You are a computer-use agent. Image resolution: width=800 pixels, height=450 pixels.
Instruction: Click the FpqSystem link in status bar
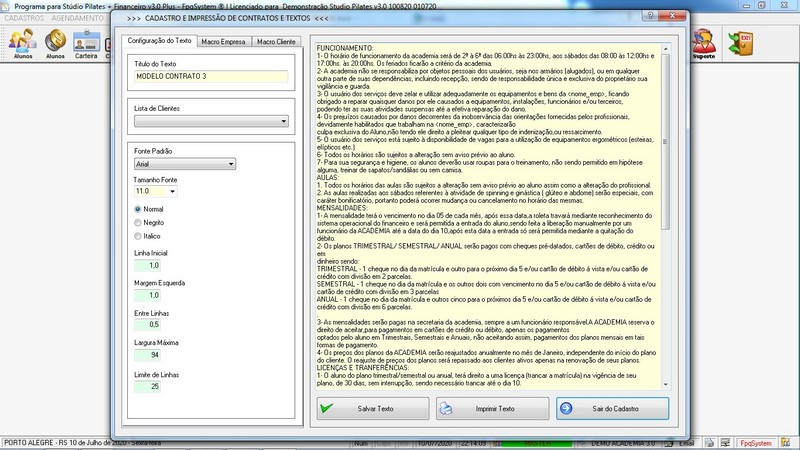coord(756,443)
